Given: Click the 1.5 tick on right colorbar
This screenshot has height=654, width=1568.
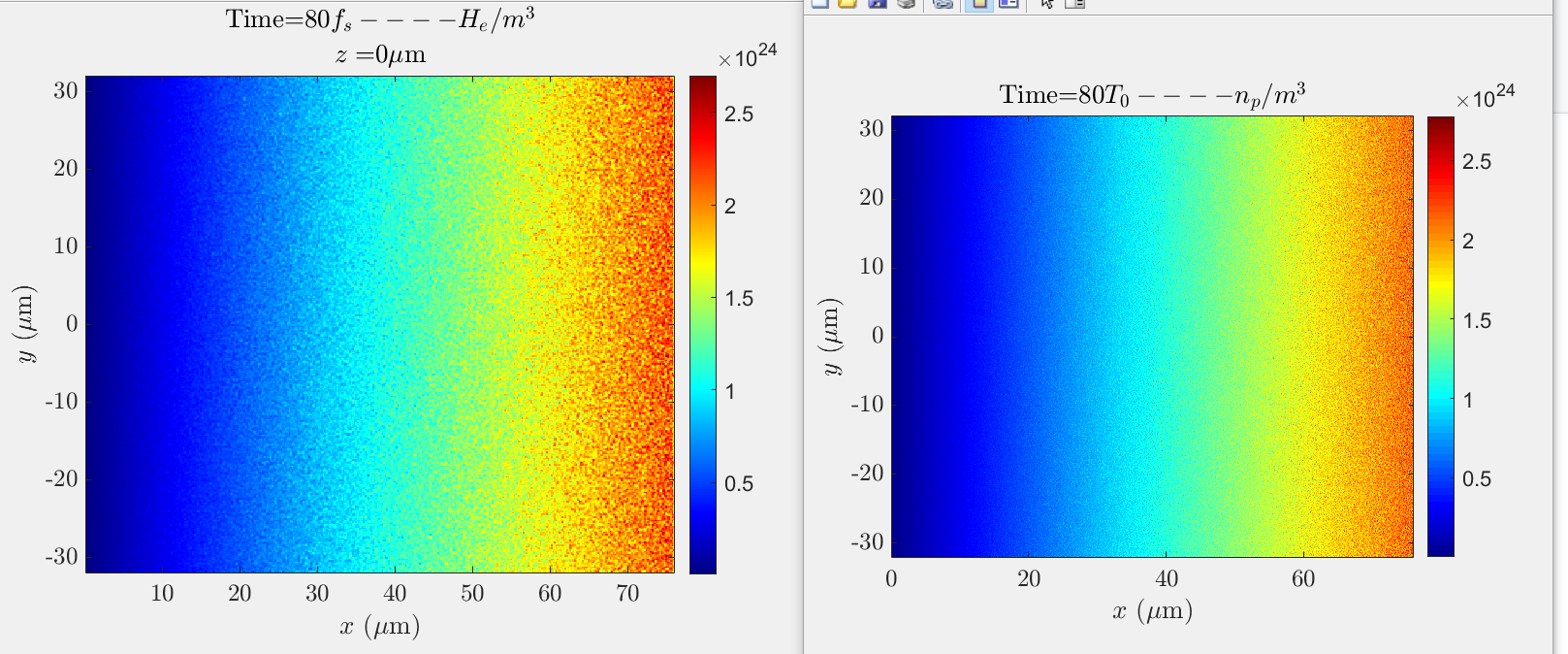Looking at the screenshot, I should [1477, 321].
